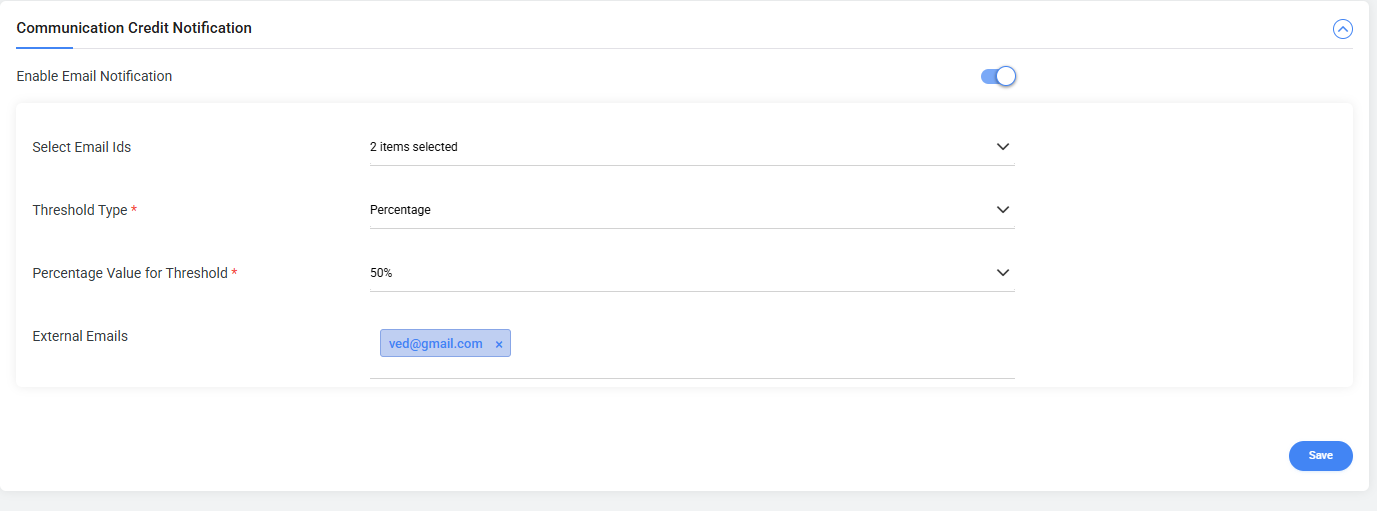Open dropdown showing 'Percentage' threshold type
Viewport: 1377px width, 511px height.
point(680,210)
